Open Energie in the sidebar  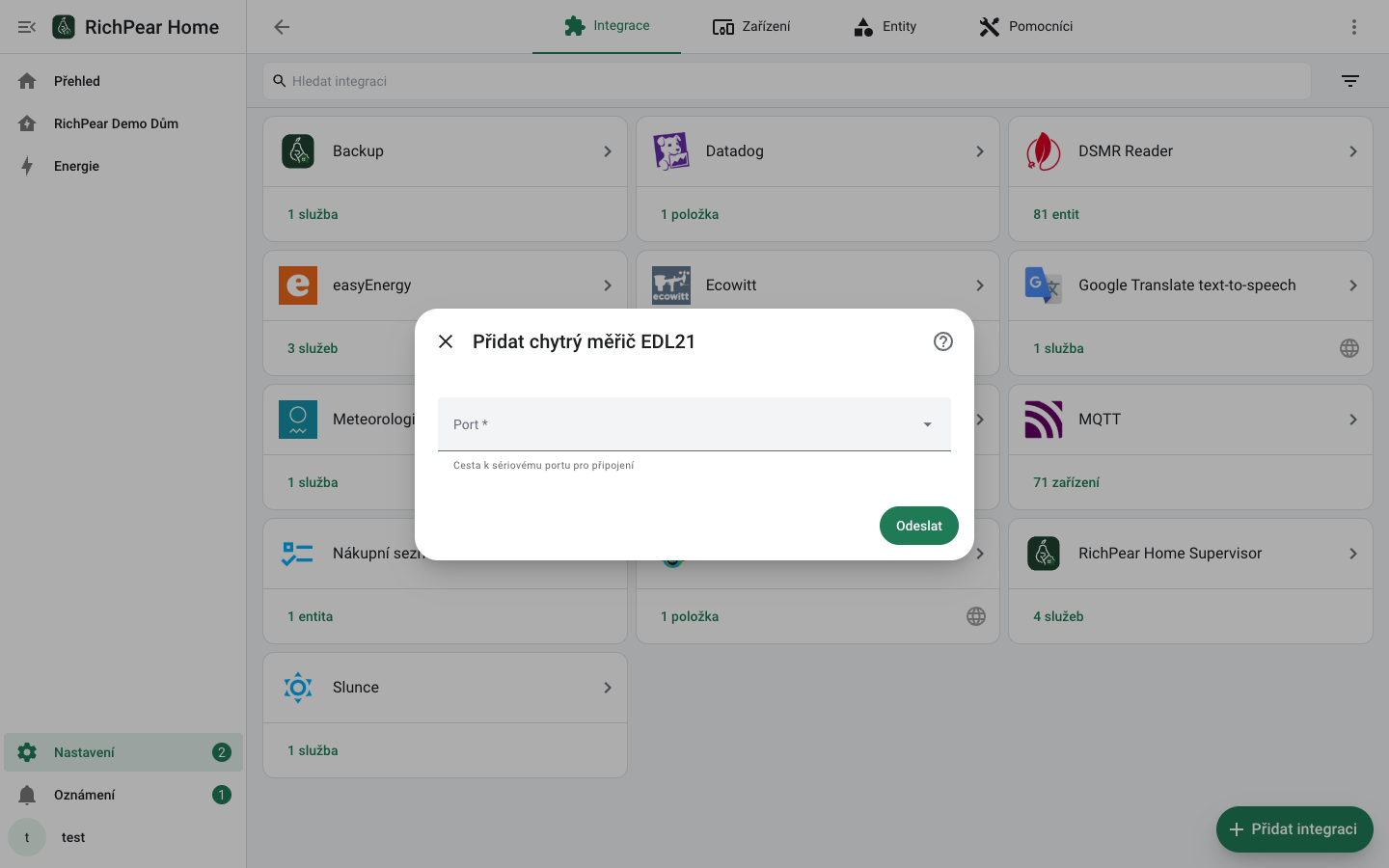[123, 166]
